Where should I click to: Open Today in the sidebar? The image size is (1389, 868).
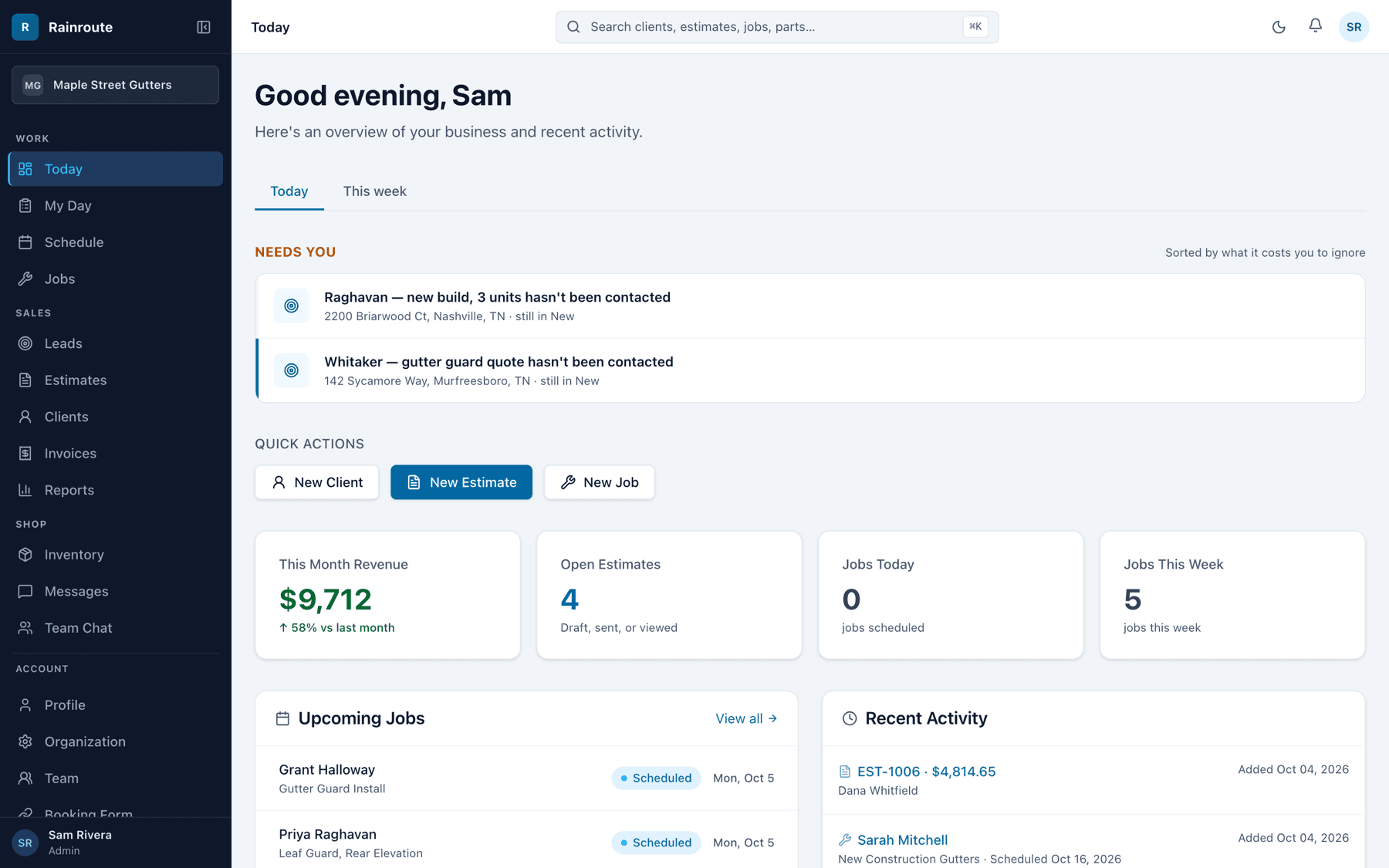(x=116, y=169)
